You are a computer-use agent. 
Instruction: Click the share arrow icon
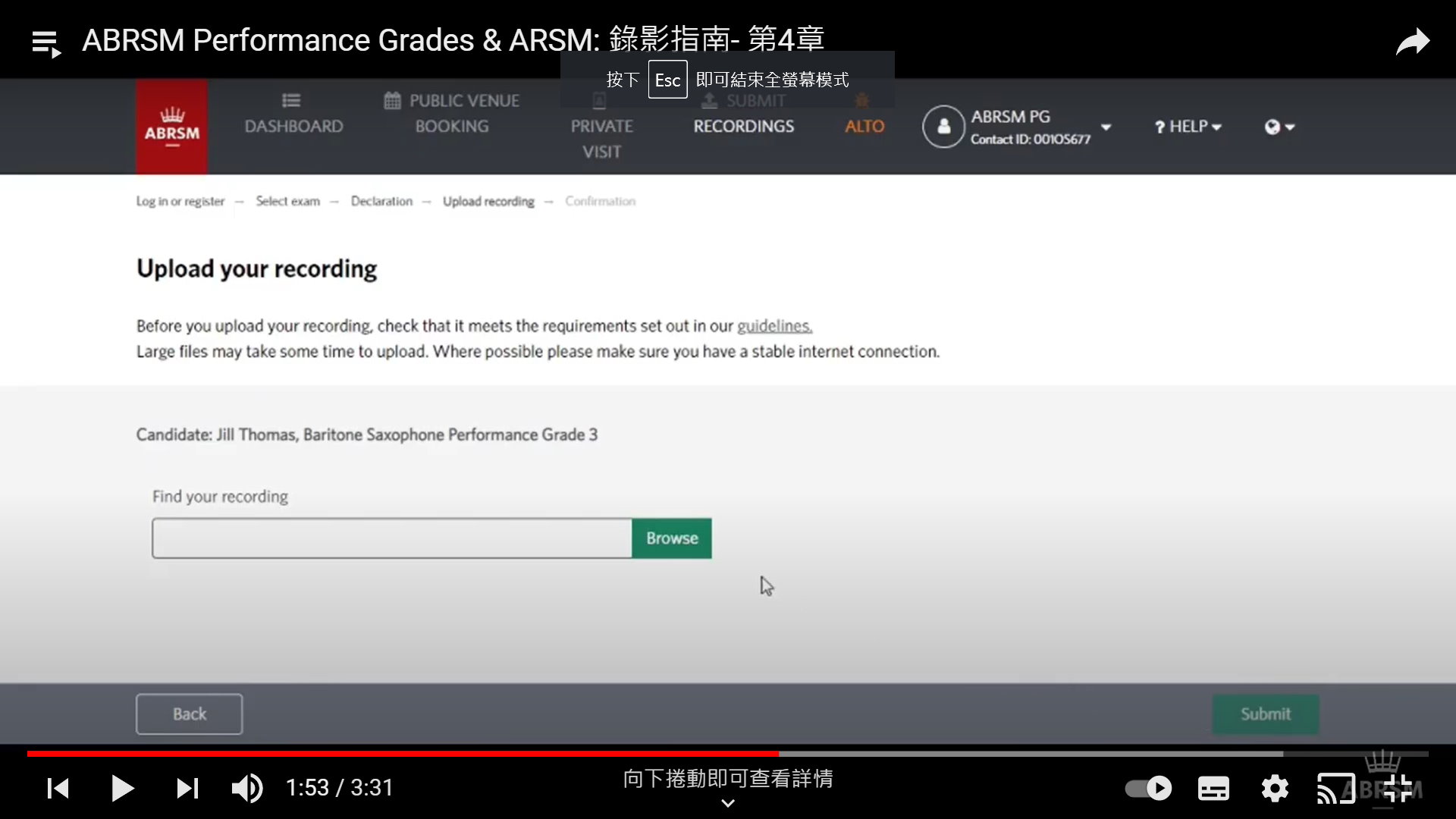(x=1412, y=42)
